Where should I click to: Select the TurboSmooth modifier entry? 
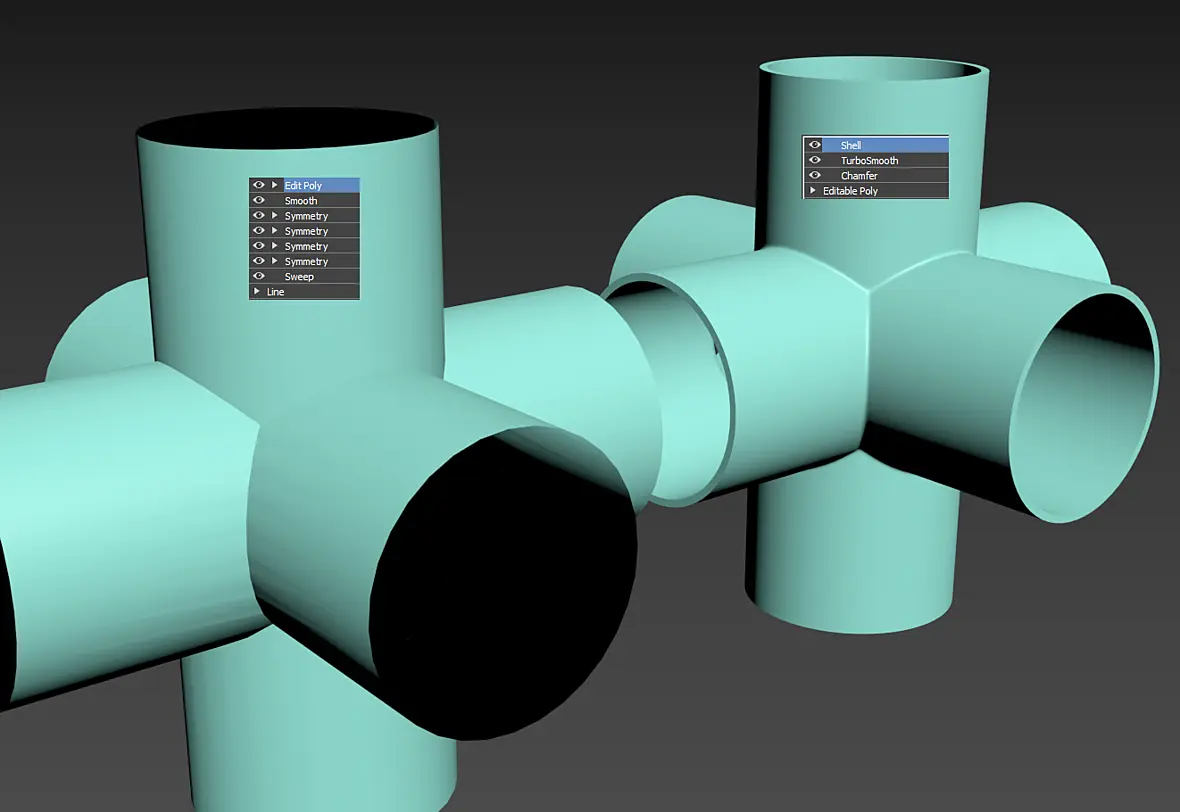coord(869,160)
